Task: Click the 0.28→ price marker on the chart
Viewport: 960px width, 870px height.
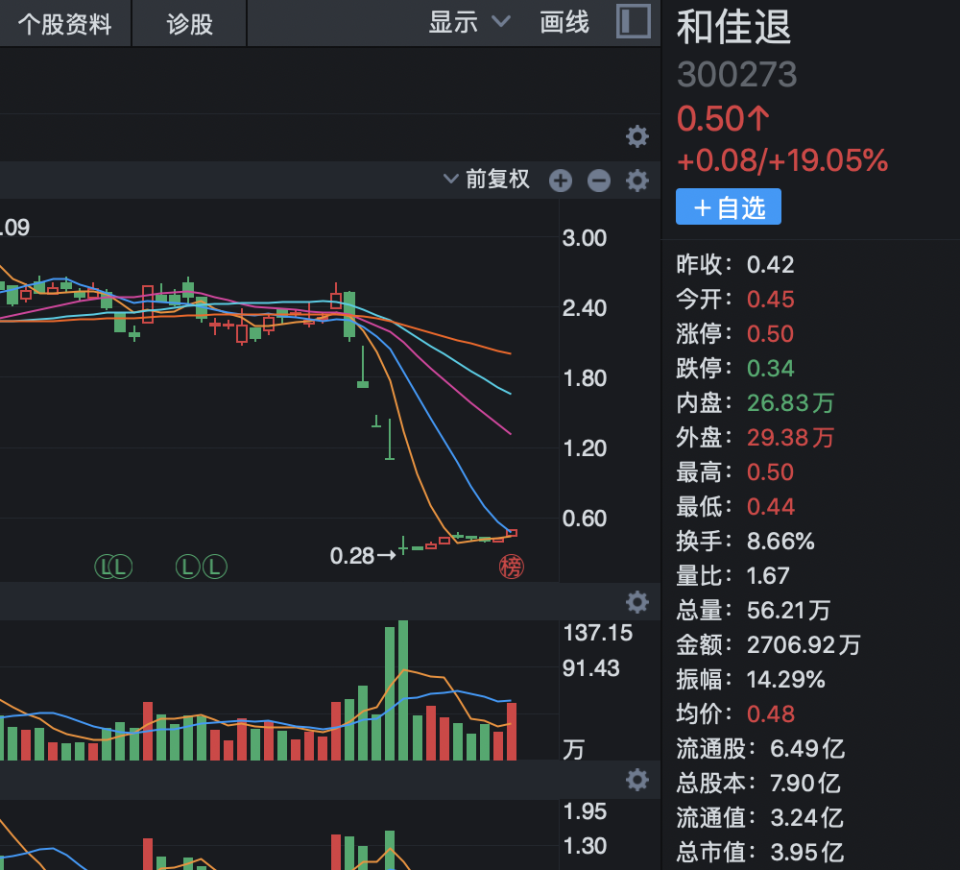Action: click(x=362, y=555)
